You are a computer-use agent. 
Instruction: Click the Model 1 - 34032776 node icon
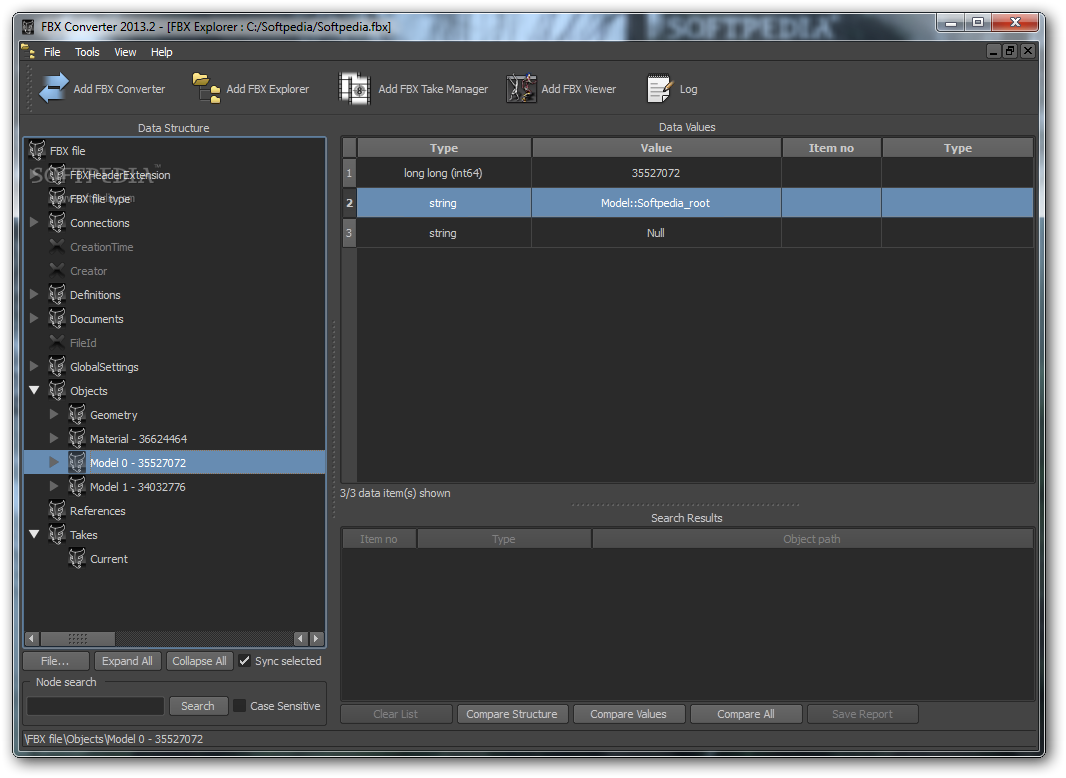77,486
